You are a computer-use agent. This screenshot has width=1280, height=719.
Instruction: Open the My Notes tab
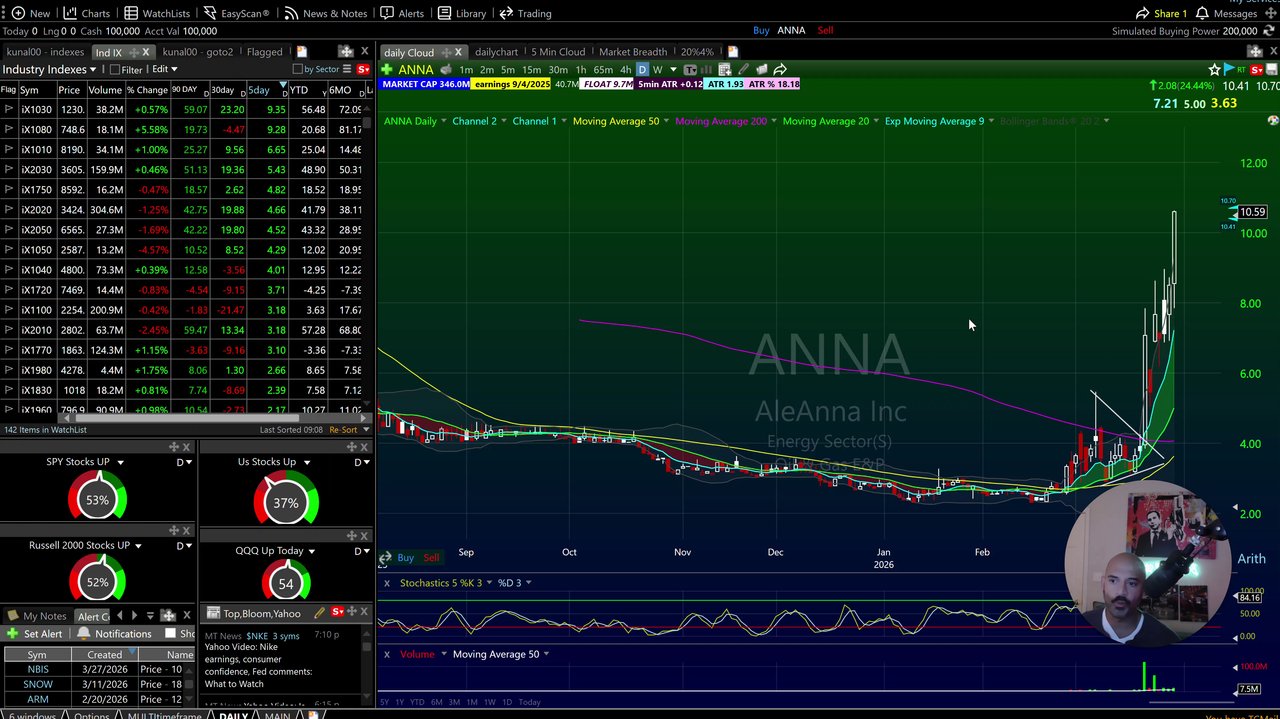38,616
